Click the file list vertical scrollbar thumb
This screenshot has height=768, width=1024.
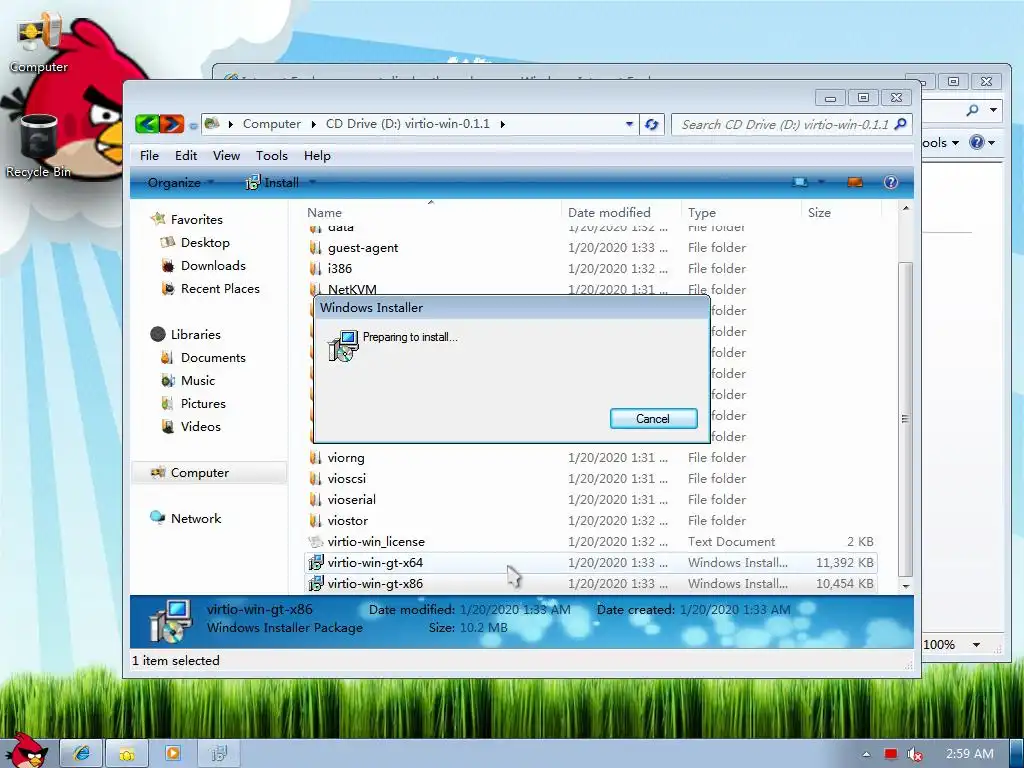[x=905, y=419]
